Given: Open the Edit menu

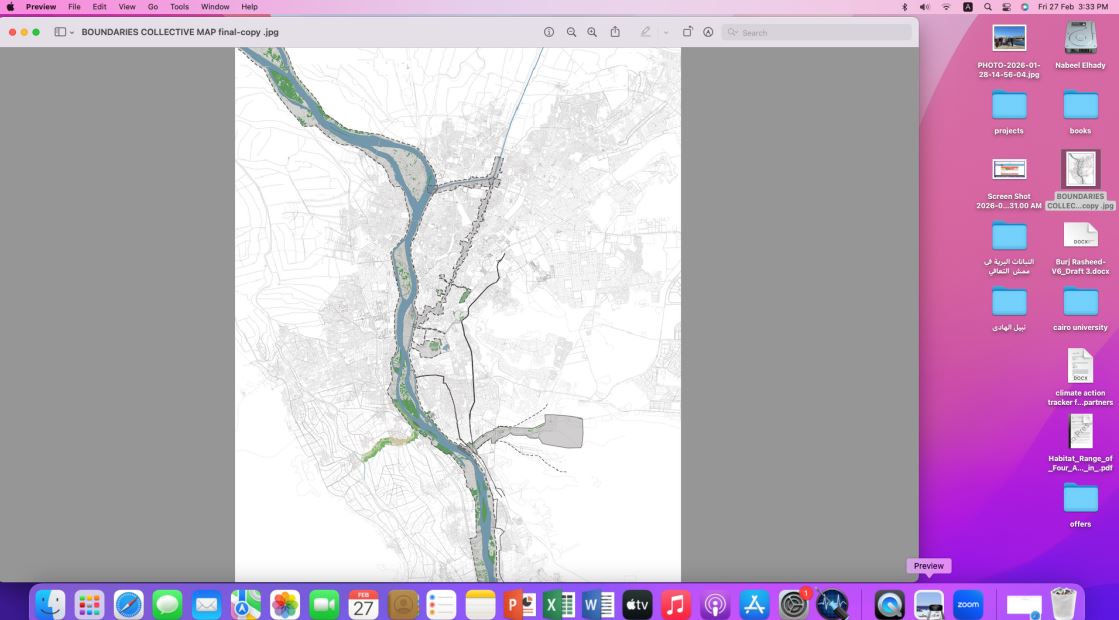Looking at the screenshot, I should tap(99, 6).
